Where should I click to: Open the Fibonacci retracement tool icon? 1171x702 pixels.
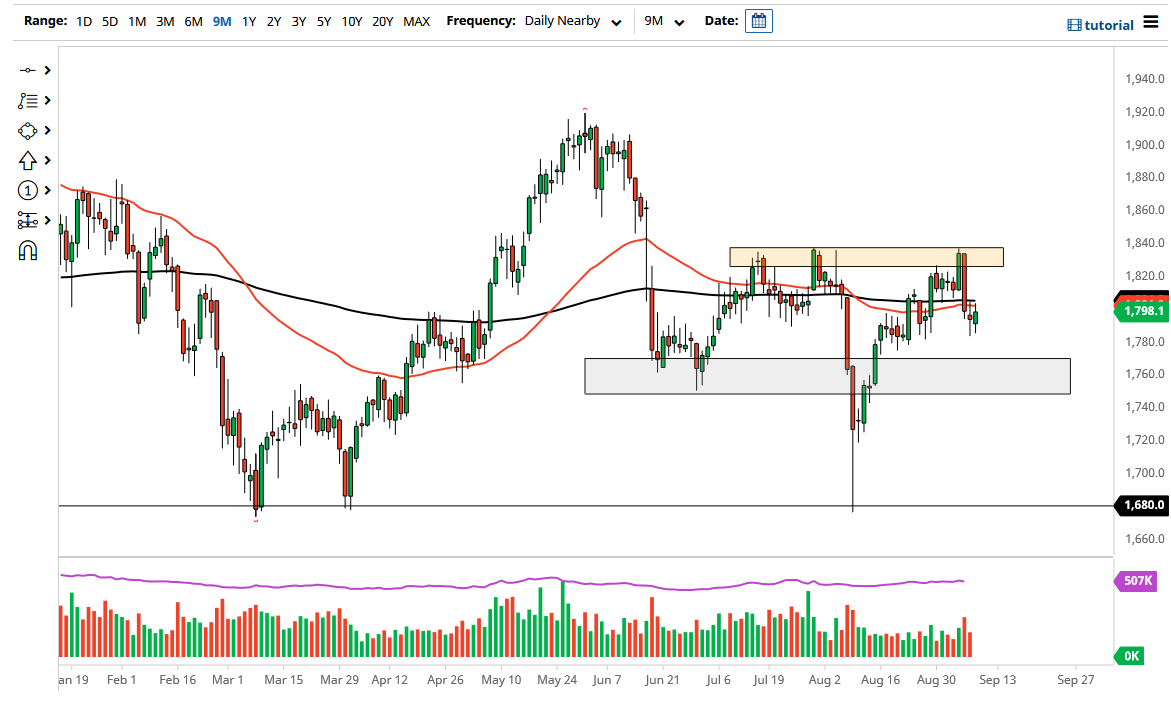coord(27,100)
